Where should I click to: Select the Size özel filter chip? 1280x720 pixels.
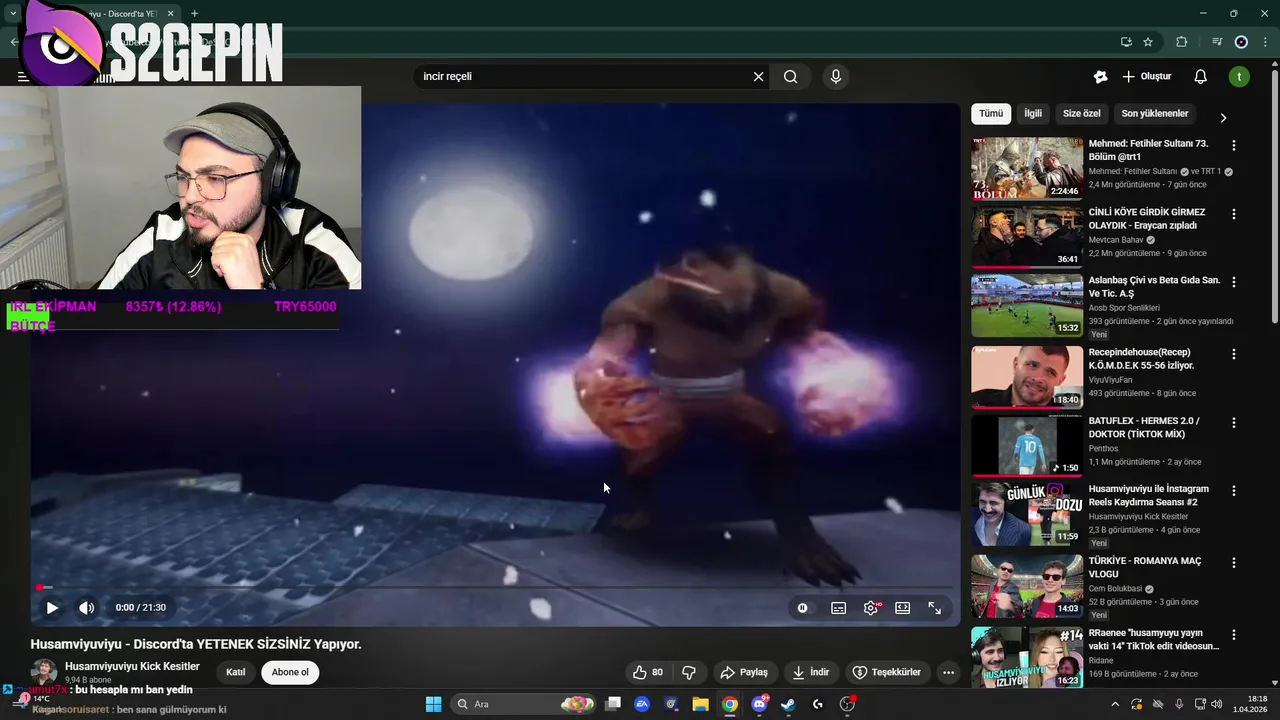(1081, 114)
